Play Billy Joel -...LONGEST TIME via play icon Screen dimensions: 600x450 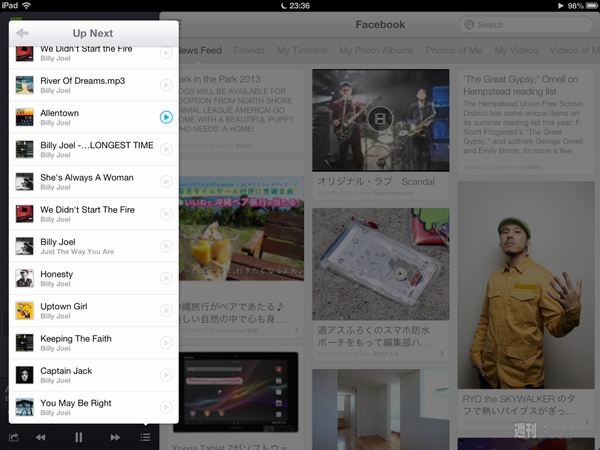click(x=166, y=149)
